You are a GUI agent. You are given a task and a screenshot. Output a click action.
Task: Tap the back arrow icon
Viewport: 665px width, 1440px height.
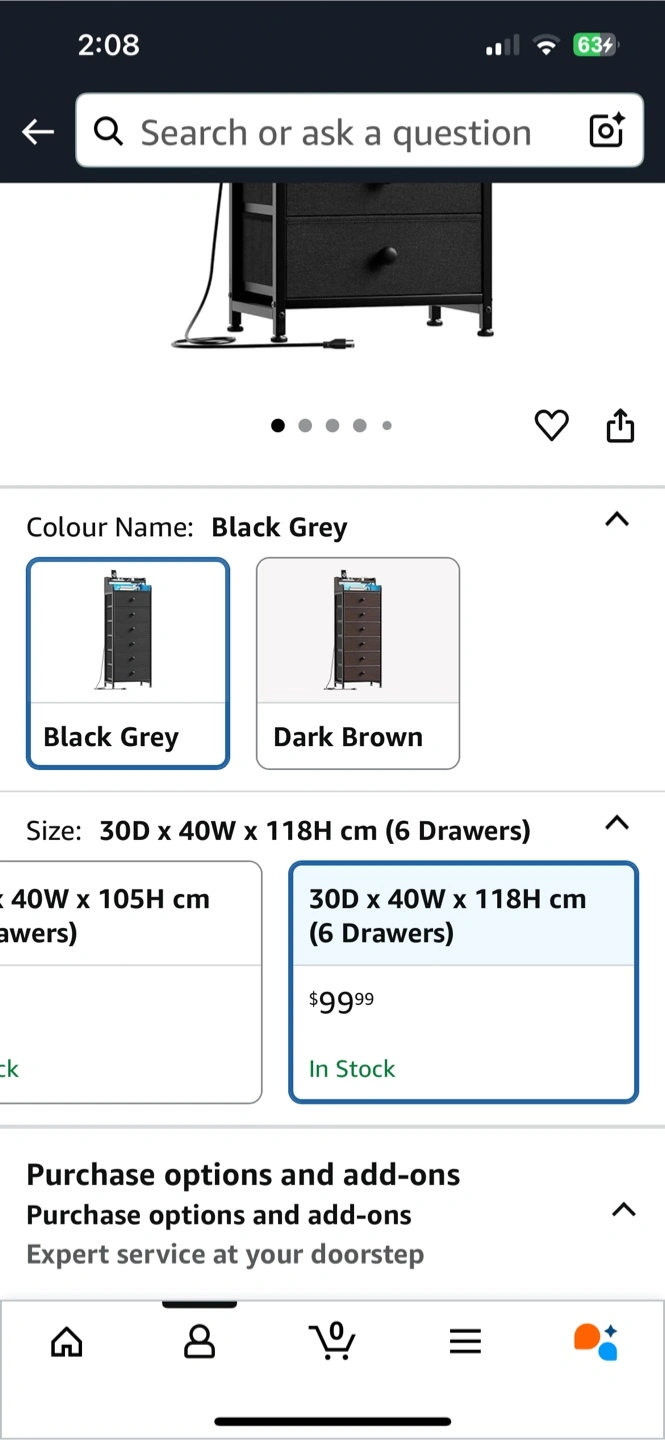point(38,131)
